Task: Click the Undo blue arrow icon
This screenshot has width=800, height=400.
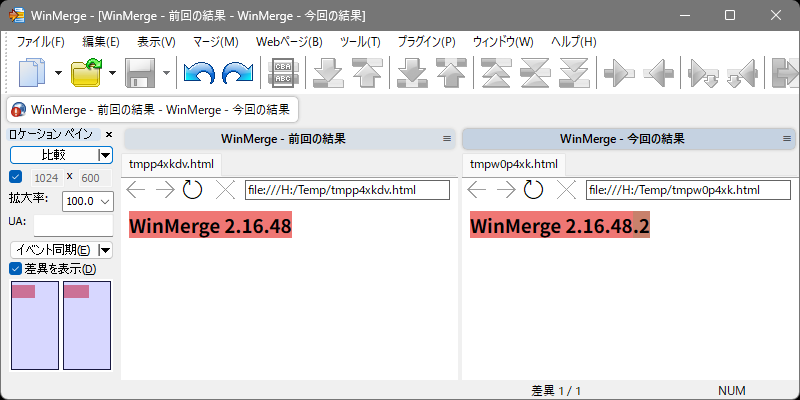Action: 199,72
